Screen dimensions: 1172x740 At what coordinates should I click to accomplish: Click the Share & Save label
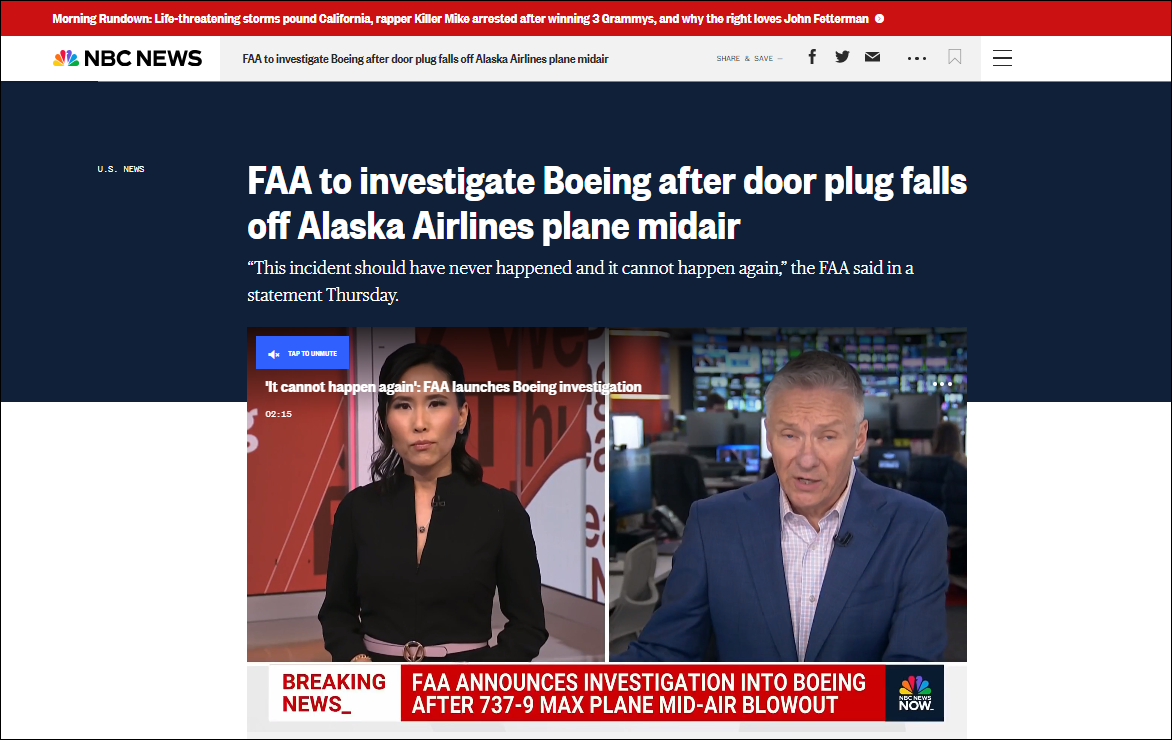click(749, 58)
